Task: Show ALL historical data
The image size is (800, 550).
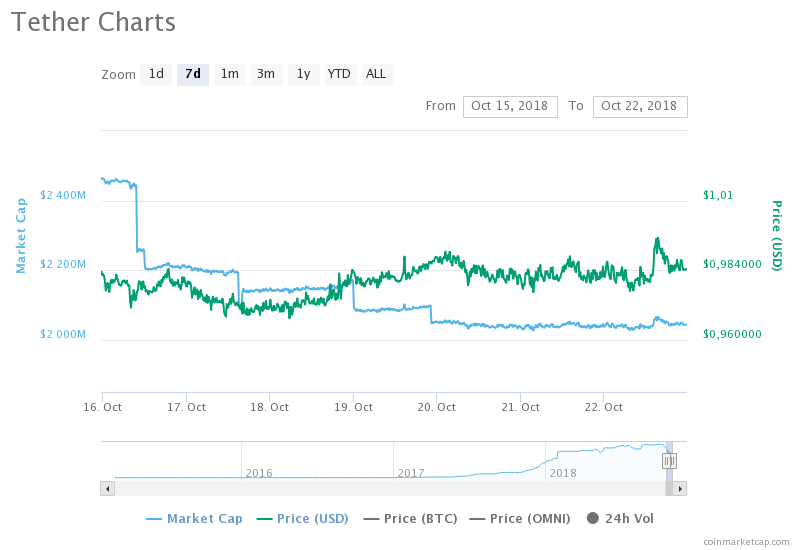Action: 377,74
